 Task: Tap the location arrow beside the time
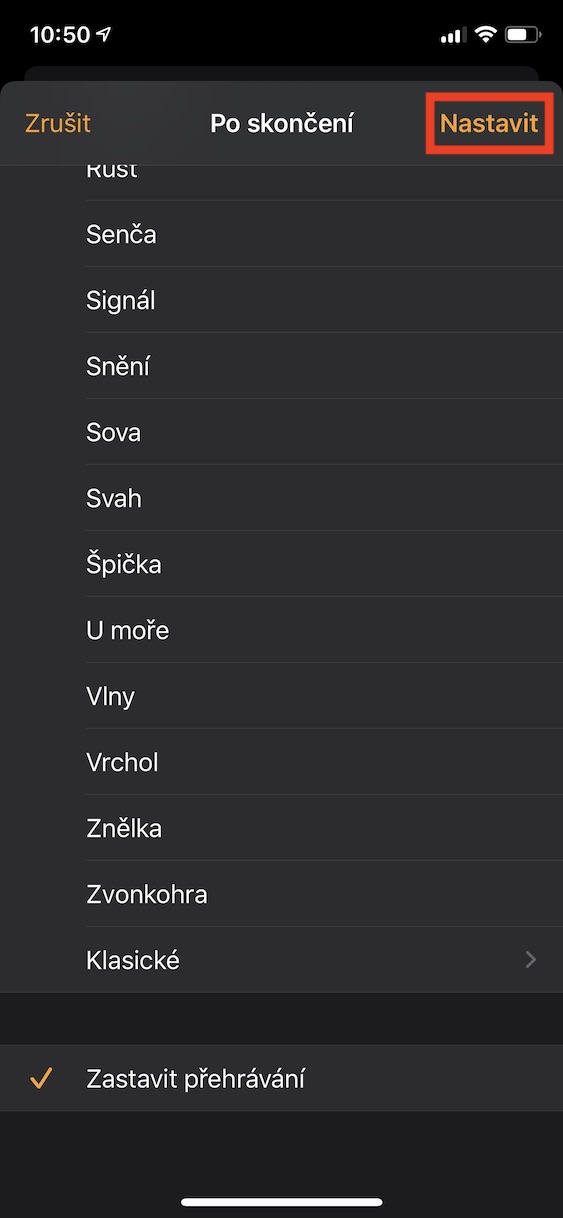coord(105,35)
